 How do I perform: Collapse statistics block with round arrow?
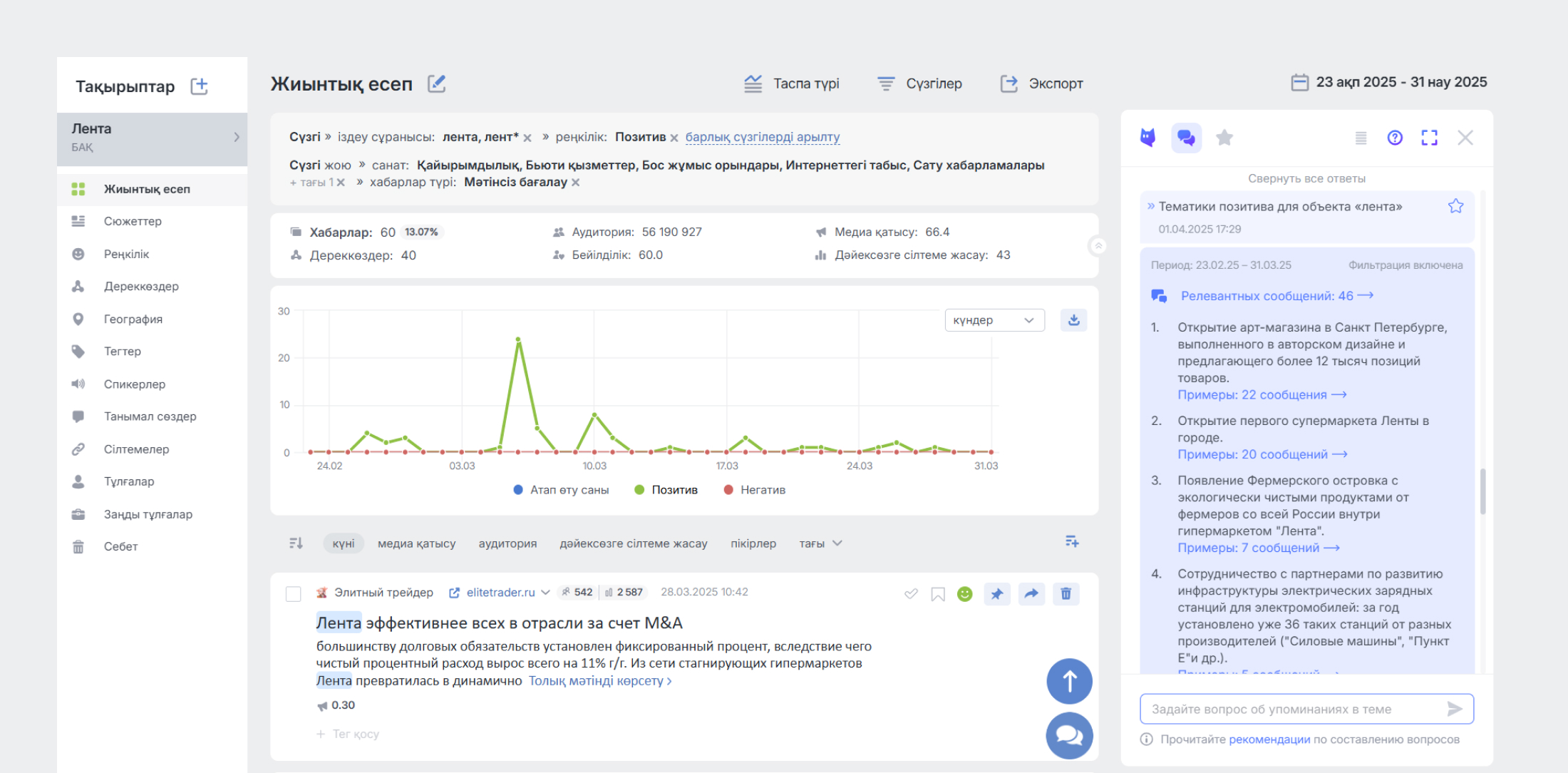click(x=1098, y=246)
